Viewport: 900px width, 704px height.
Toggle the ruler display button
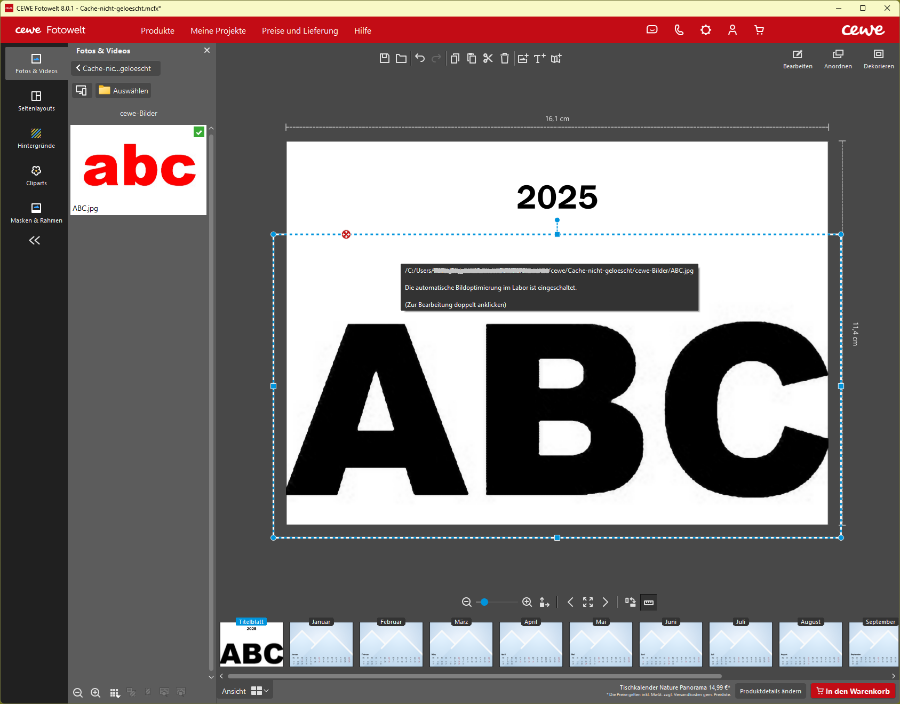(649, 602)
